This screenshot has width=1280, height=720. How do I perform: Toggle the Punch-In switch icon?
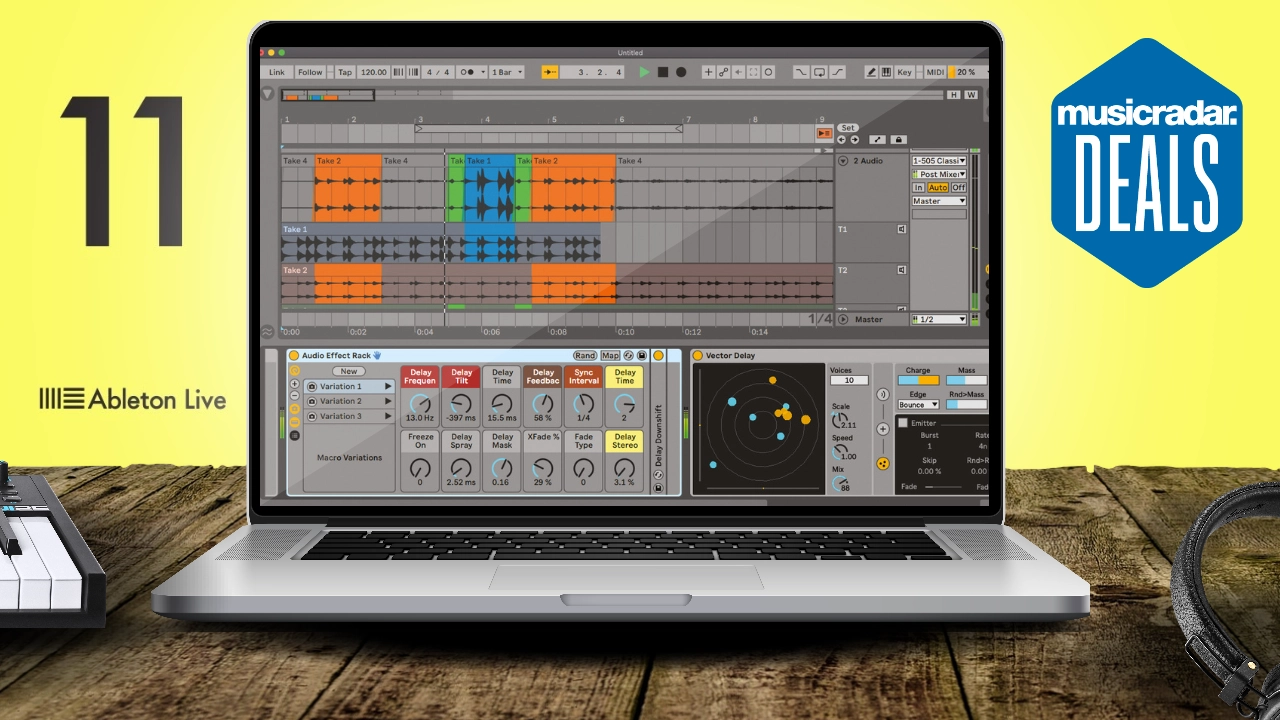[x=801, y=72]
